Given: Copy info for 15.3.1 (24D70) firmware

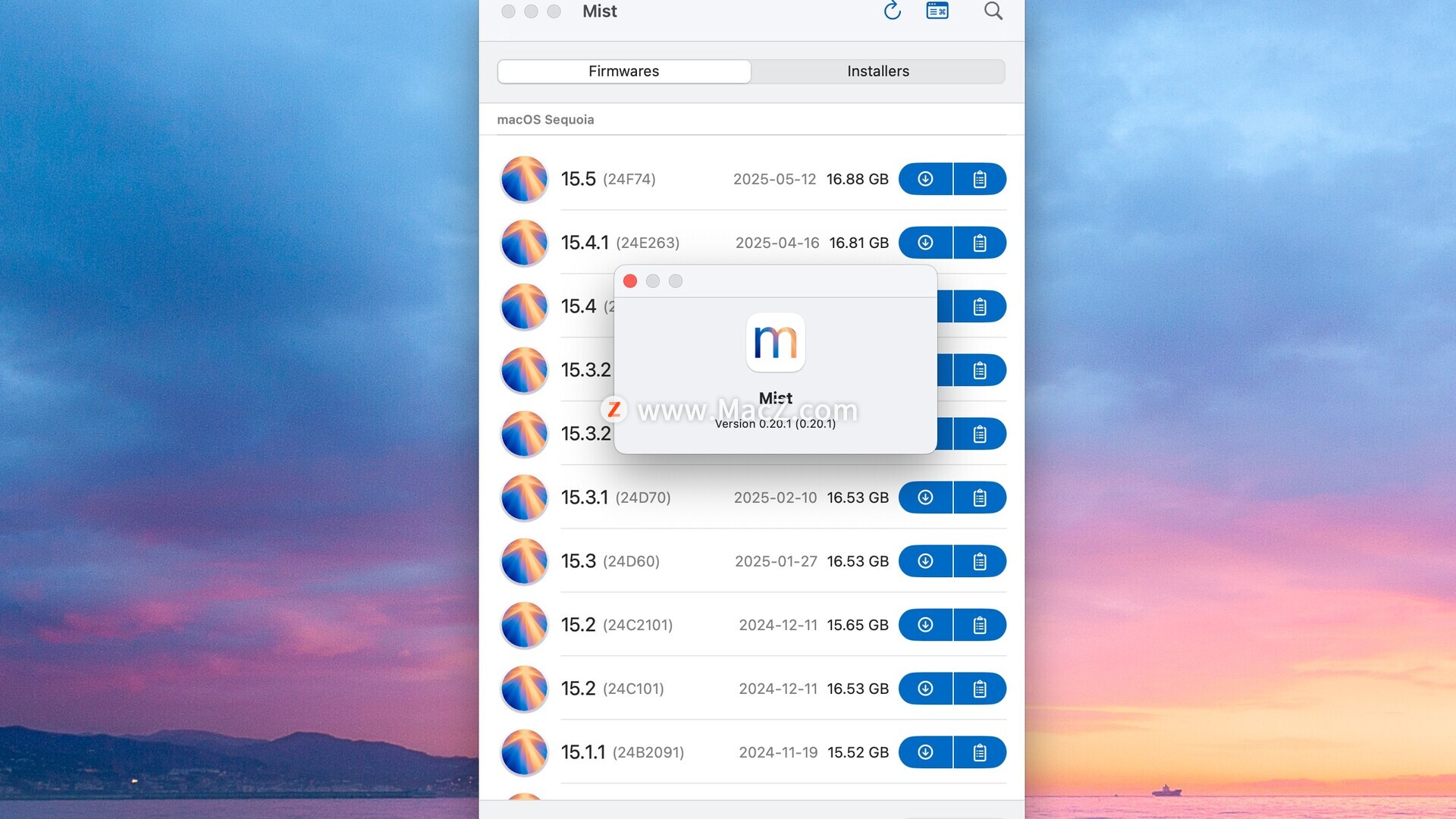Looking at the screenshot, I should (980, 497).
